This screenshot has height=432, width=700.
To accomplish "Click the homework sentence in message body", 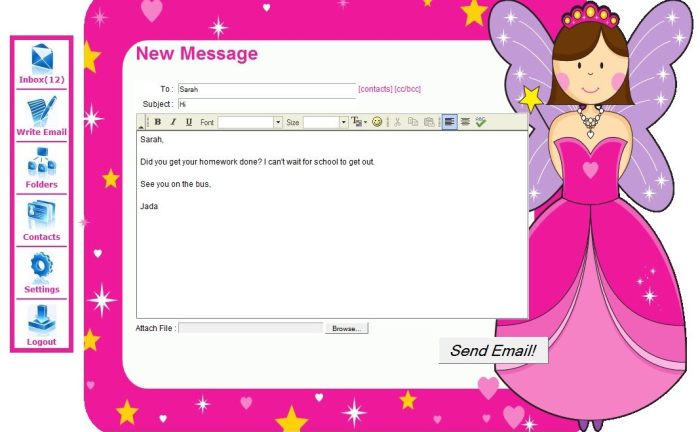I will click(258, 162).
